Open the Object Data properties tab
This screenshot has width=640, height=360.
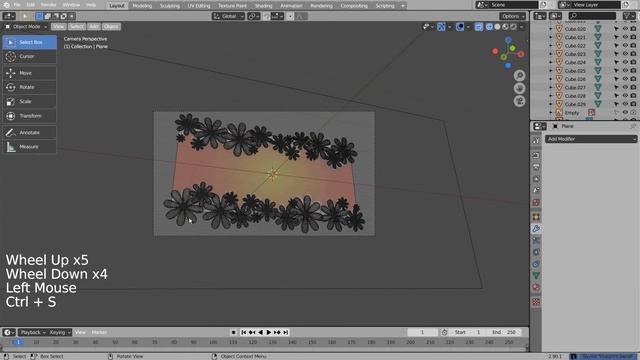coord(536,276)
